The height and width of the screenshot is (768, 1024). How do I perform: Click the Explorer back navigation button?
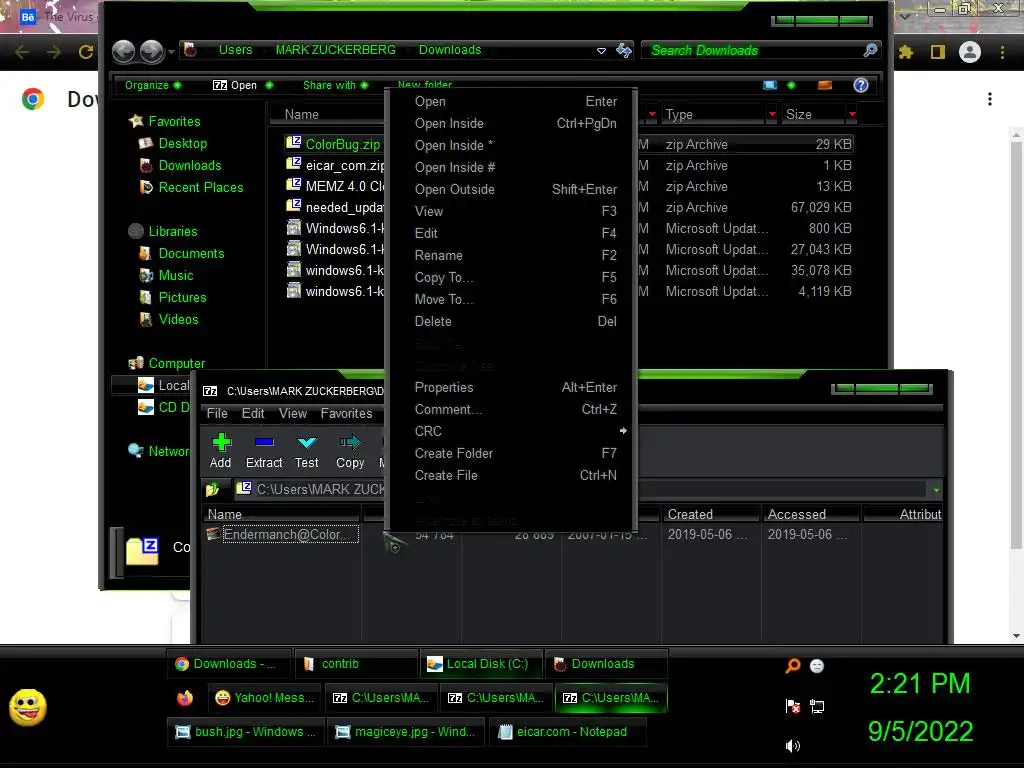pyautogui.click(x=123, y=51)
